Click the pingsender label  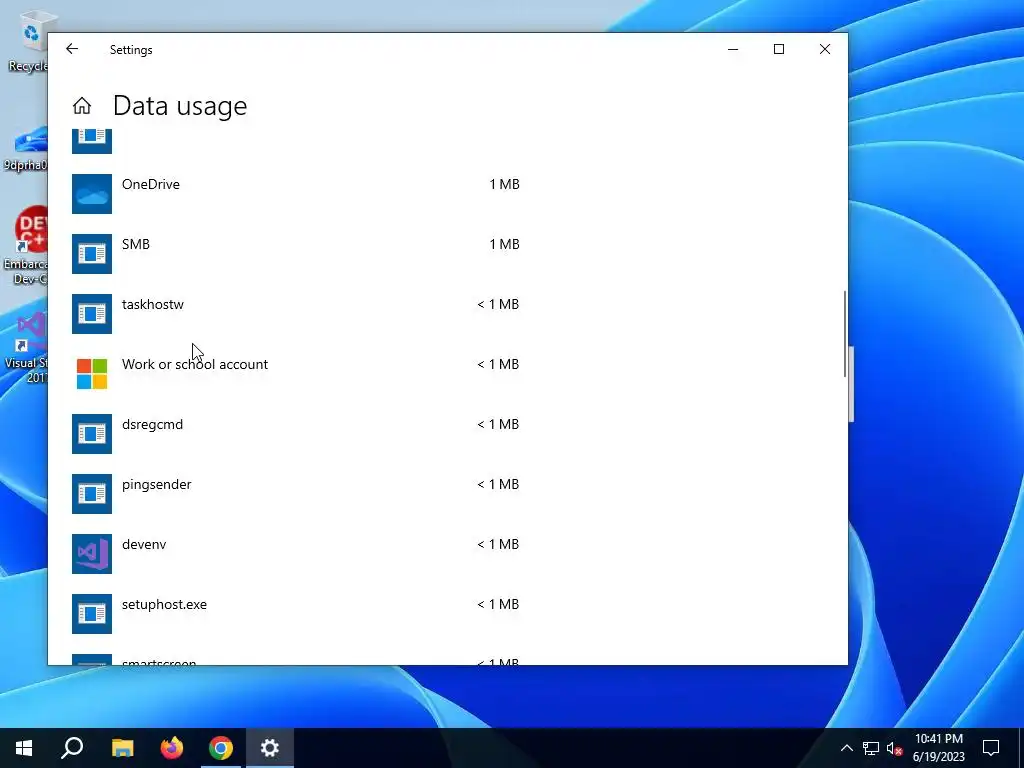157,485
